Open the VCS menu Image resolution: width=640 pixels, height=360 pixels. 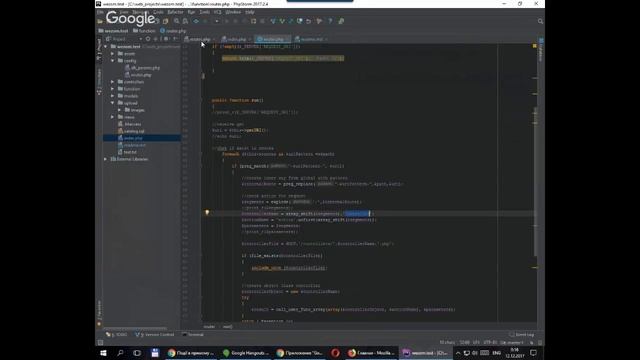click(218, 12)
